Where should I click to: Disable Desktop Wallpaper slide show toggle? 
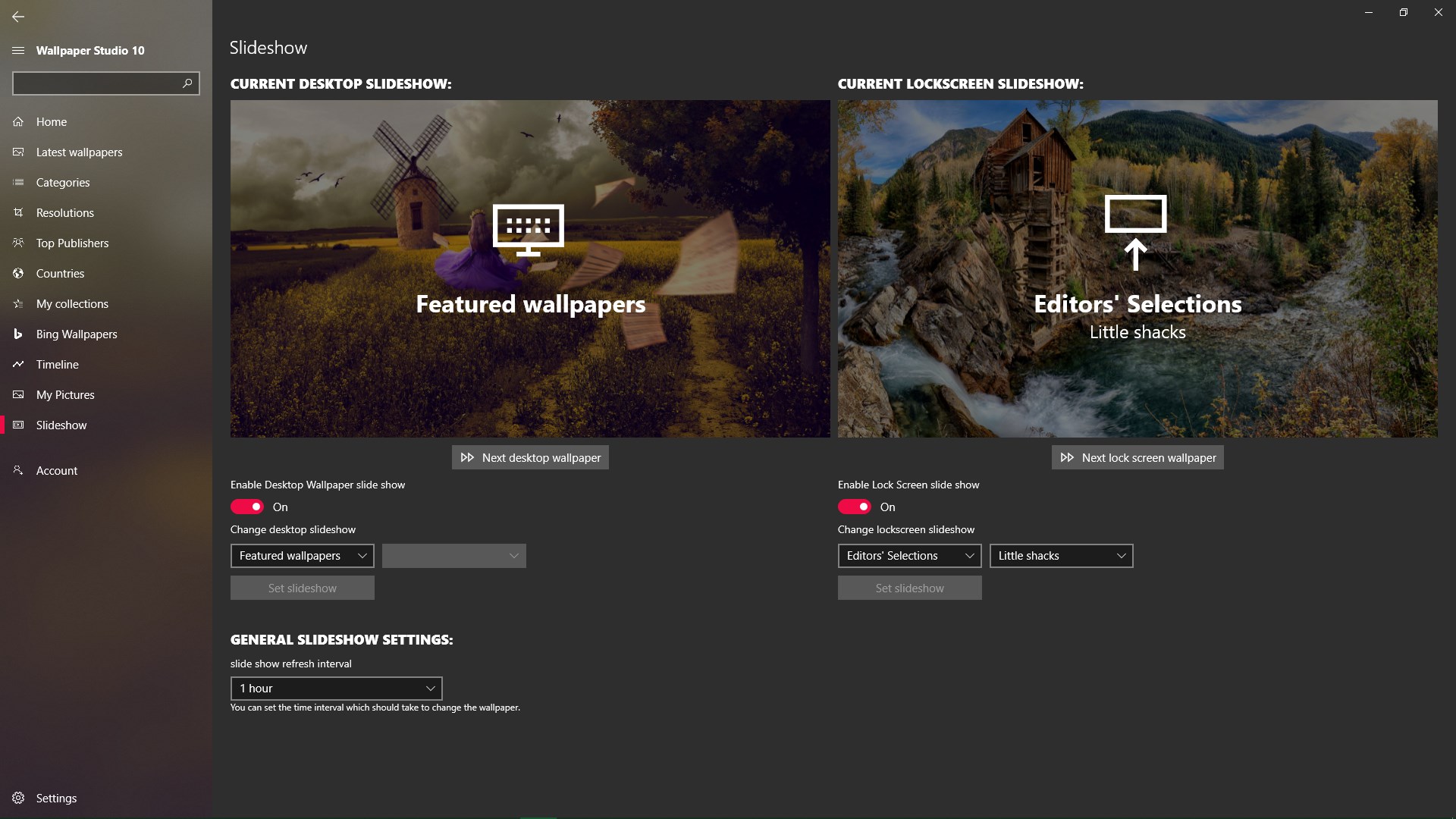[247, 507]
